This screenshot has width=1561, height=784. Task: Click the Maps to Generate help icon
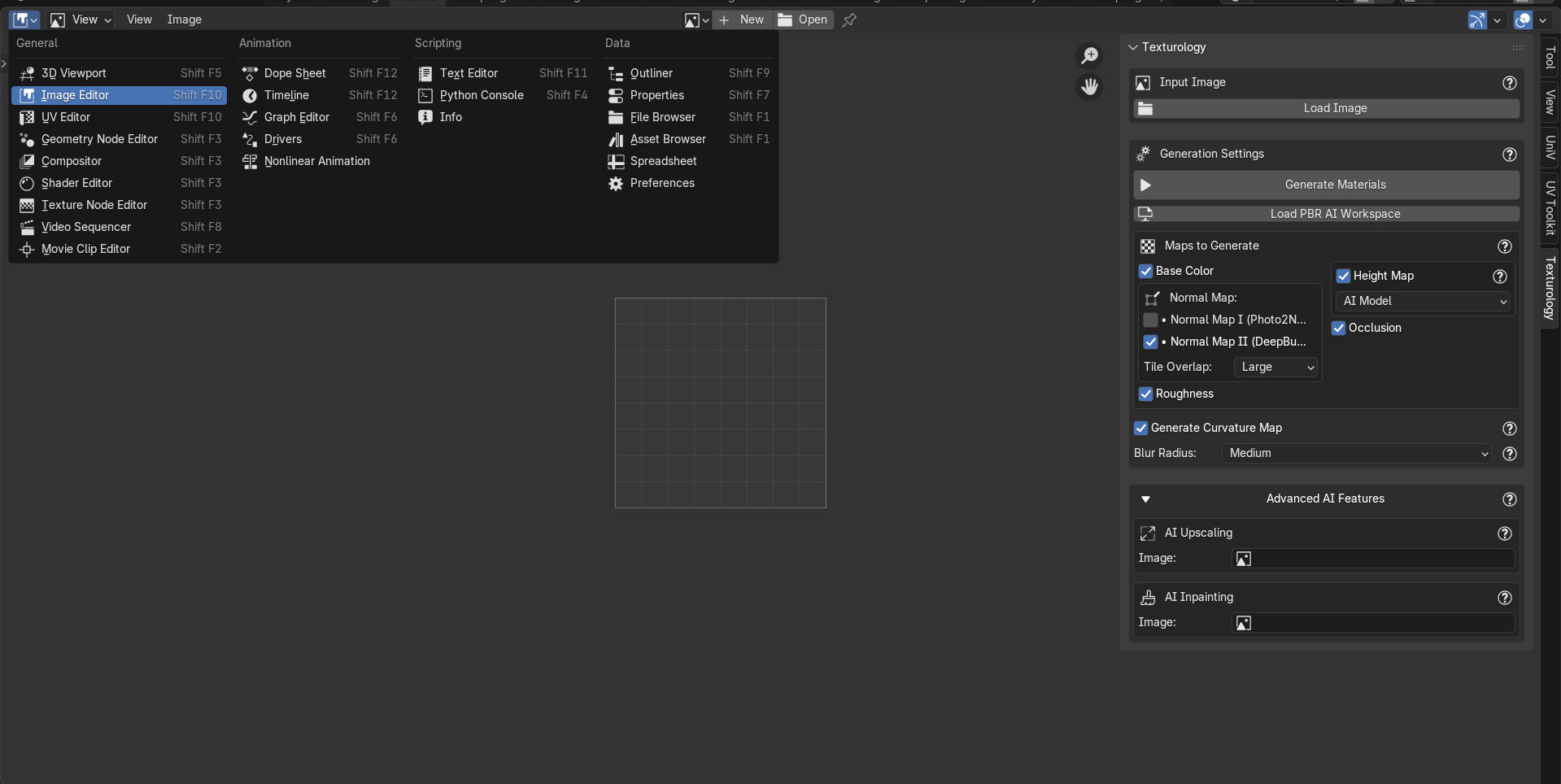tap(1505, 246)
